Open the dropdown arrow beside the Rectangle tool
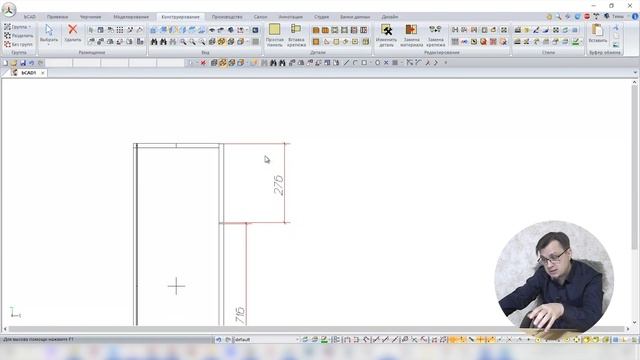 370,63
